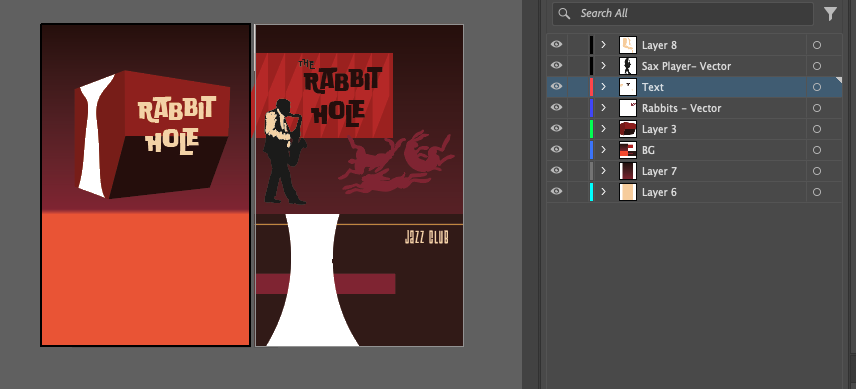Click the white hourglass shape on right artboard
This screenshot has width=856, height=389.
[312, 280]
